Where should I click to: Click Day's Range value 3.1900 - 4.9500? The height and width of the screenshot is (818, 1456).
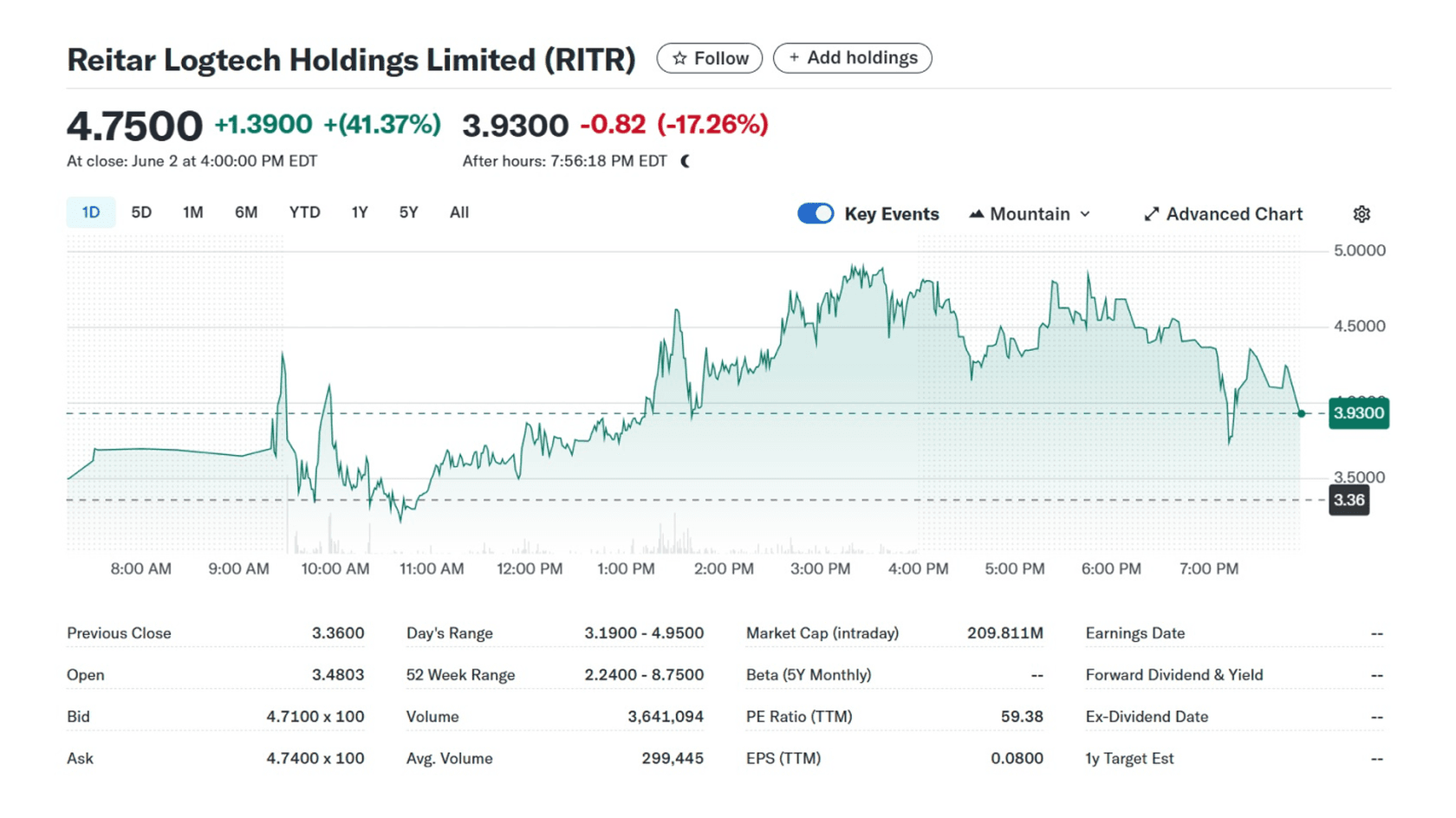pos(644,633)
